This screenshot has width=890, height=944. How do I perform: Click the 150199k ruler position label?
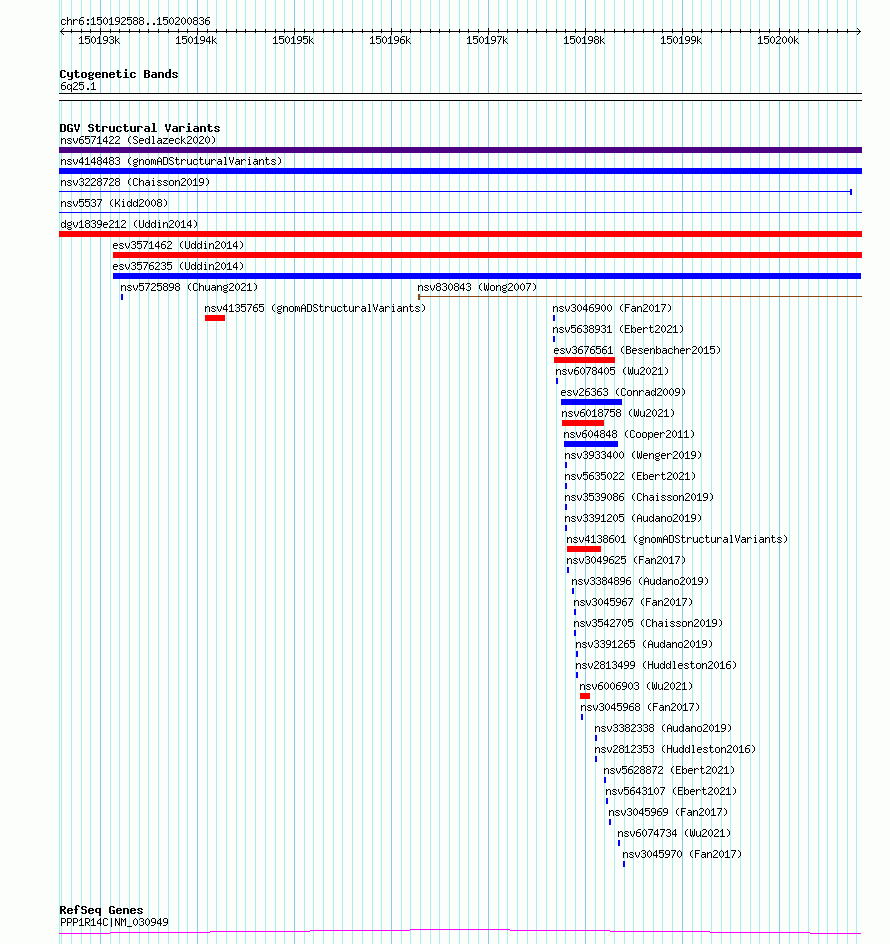click(x=681, y=40)
